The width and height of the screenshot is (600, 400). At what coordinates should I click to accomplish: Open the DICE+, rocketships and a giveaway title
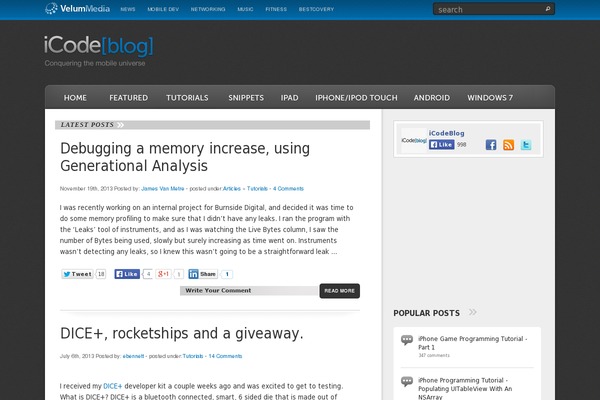coord(182,333)
